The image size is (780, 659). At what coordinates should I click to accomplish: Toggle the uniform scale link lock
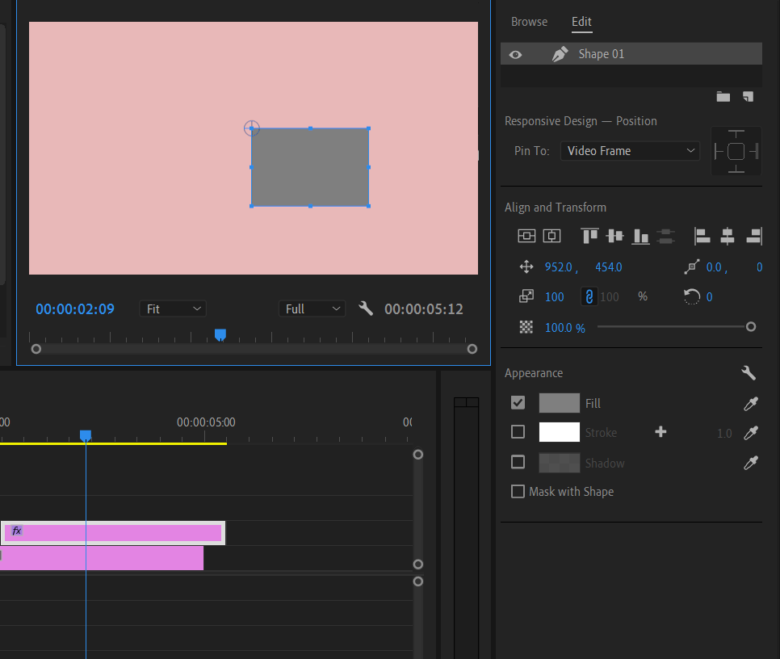589,297
